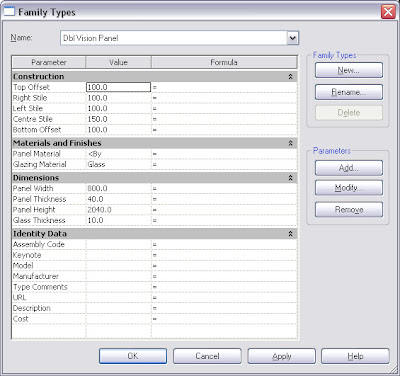Select the Panel Material parameter label
The width and height of the screenshot is (400, 376).
coord(37,154)
